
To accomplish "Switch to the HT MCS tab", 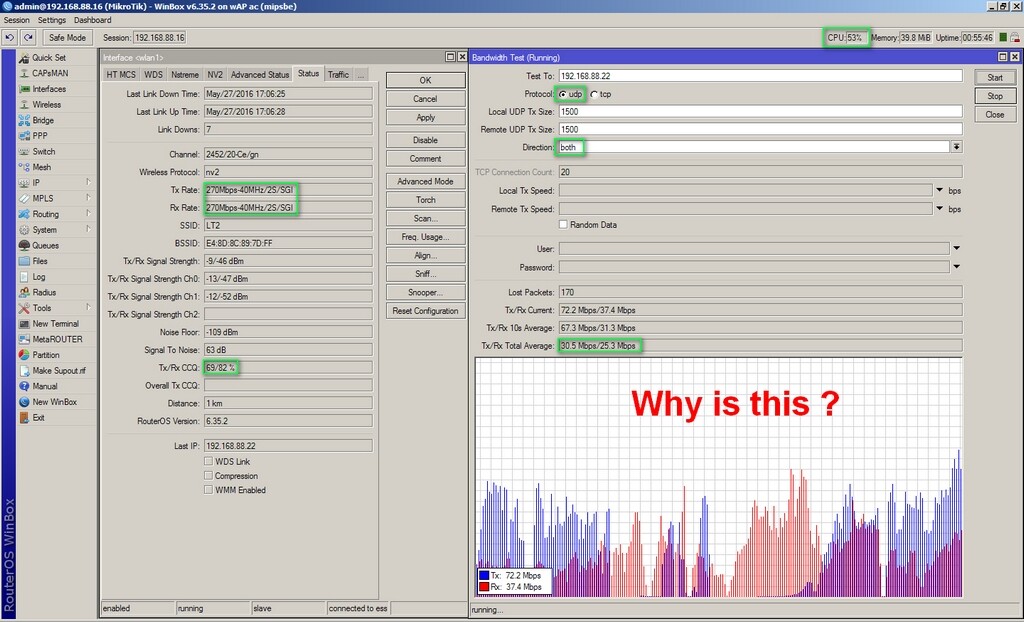I will (x=121, y=74).
